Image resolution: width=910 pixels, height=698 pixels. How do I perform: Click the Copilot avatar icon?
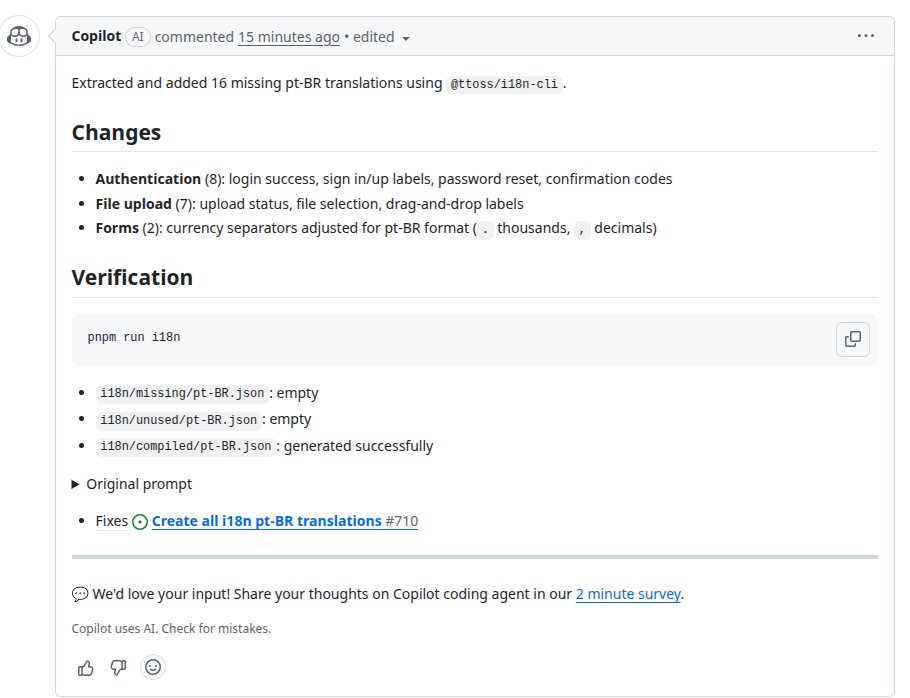pyautogui.click(x=20, y=37)
